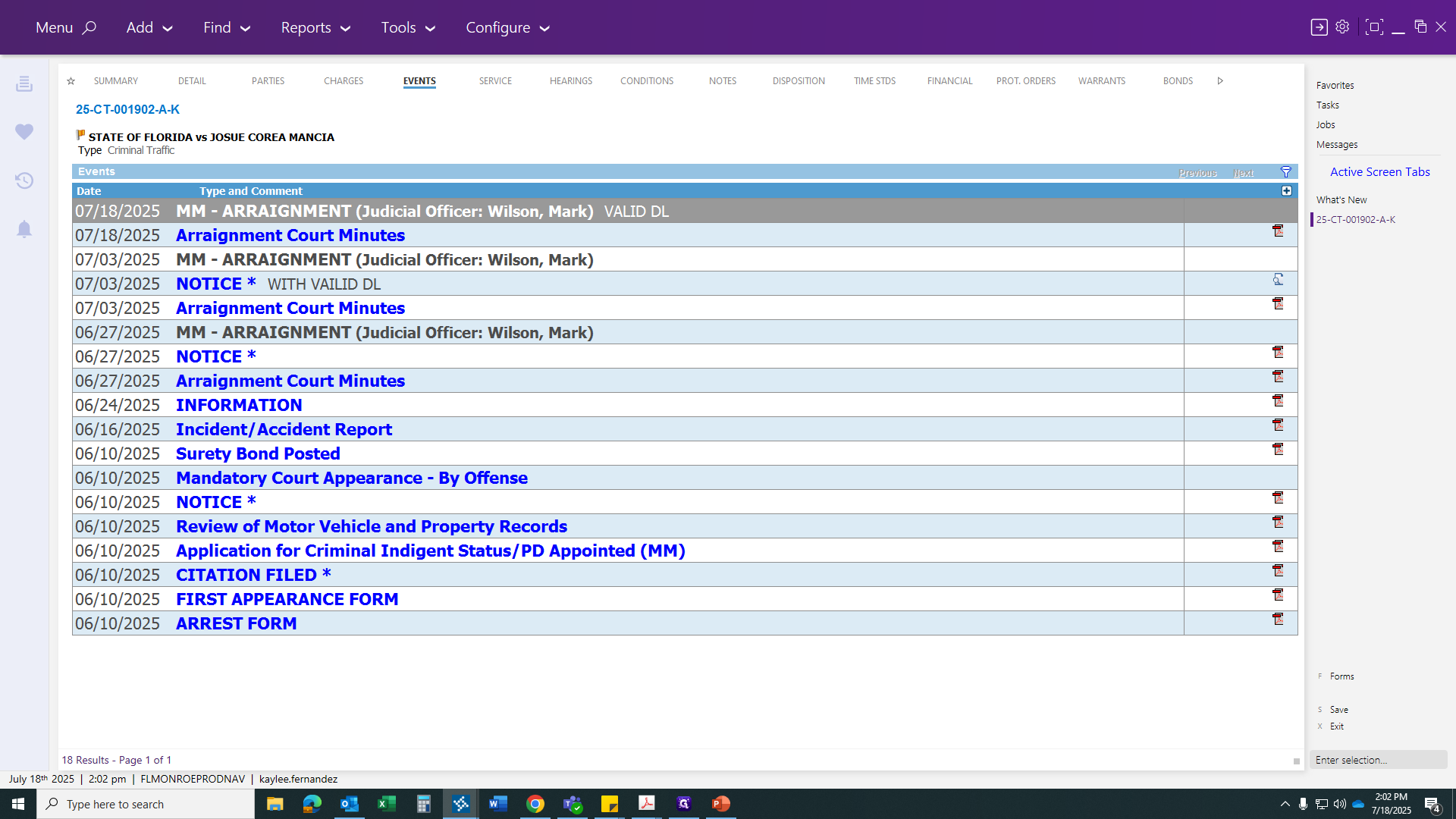The width and height of the screenshot is (1456, 819).
Task: Click the full screen icon in title bar
Action: click(x=1373, y=27)
